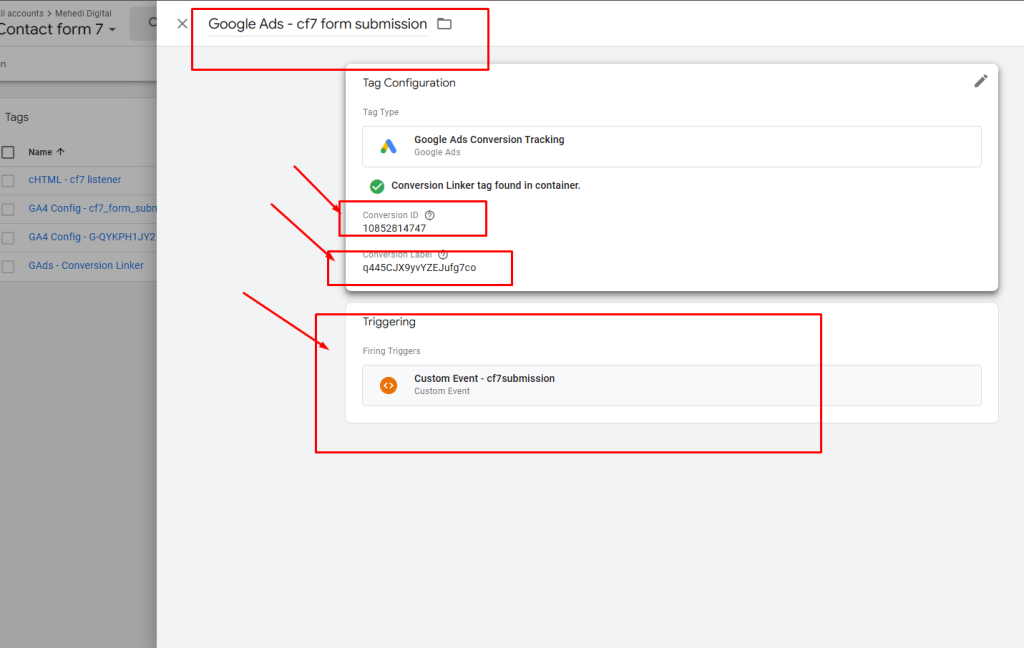The width and height of the screenshot is (1024, 648).
Task: Check the cHTML - cf7 listener tag
Action: 8,180
